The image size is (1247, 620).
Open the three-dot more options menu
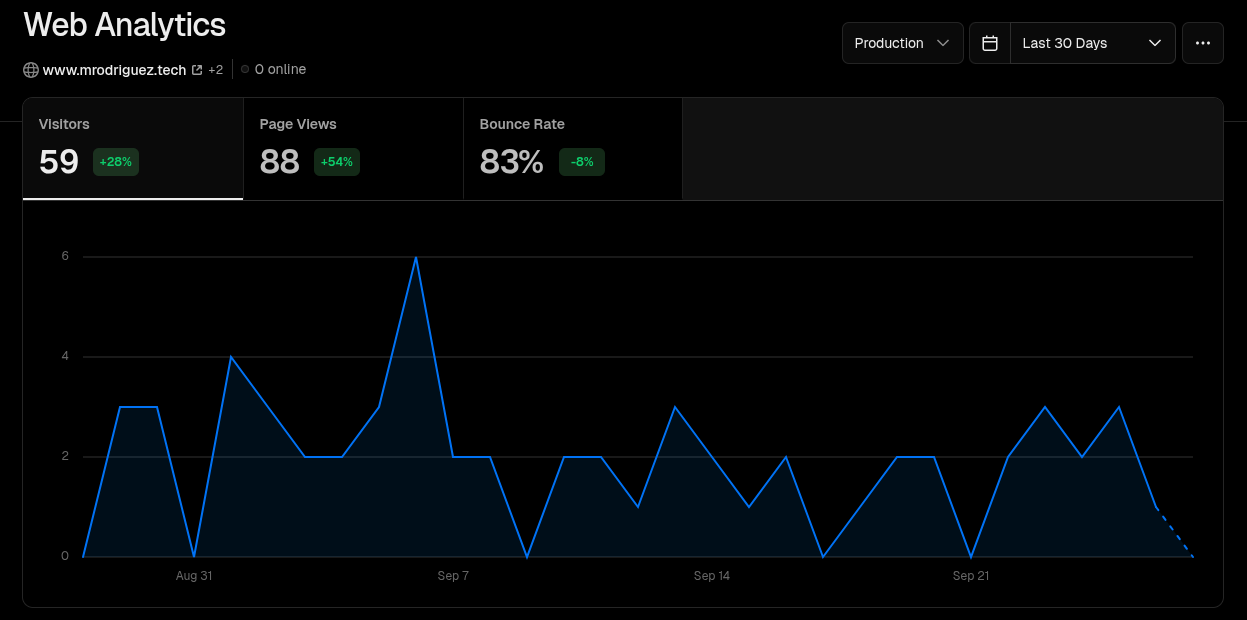click(x=1202, y=43)
